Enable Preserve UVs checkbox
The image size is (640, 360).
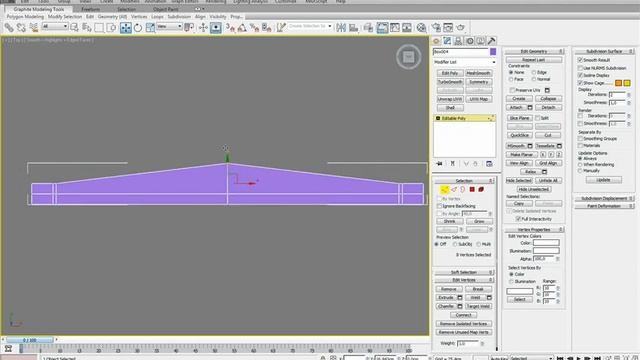point(512,90)
